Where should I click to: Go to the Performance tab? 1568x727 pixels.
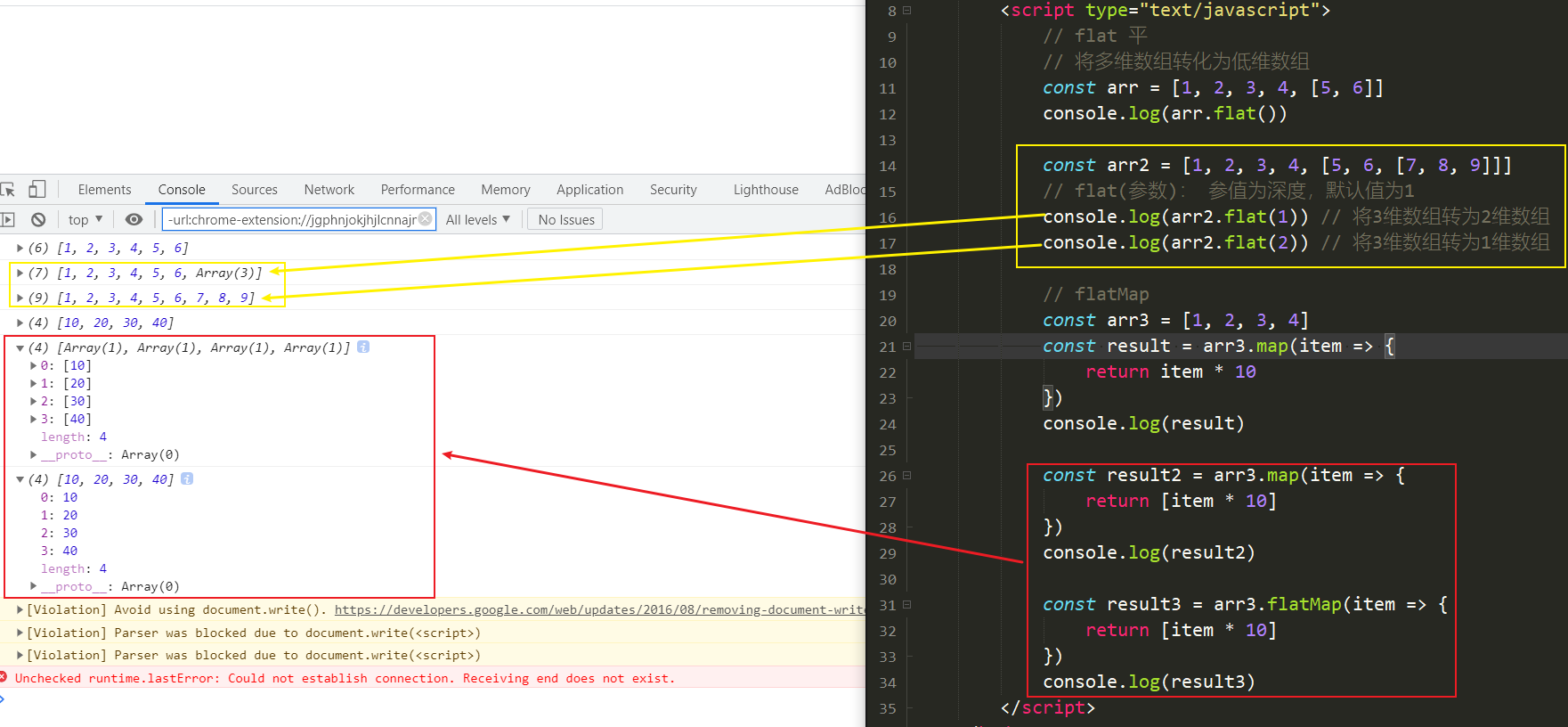click(x=418, y=190)
